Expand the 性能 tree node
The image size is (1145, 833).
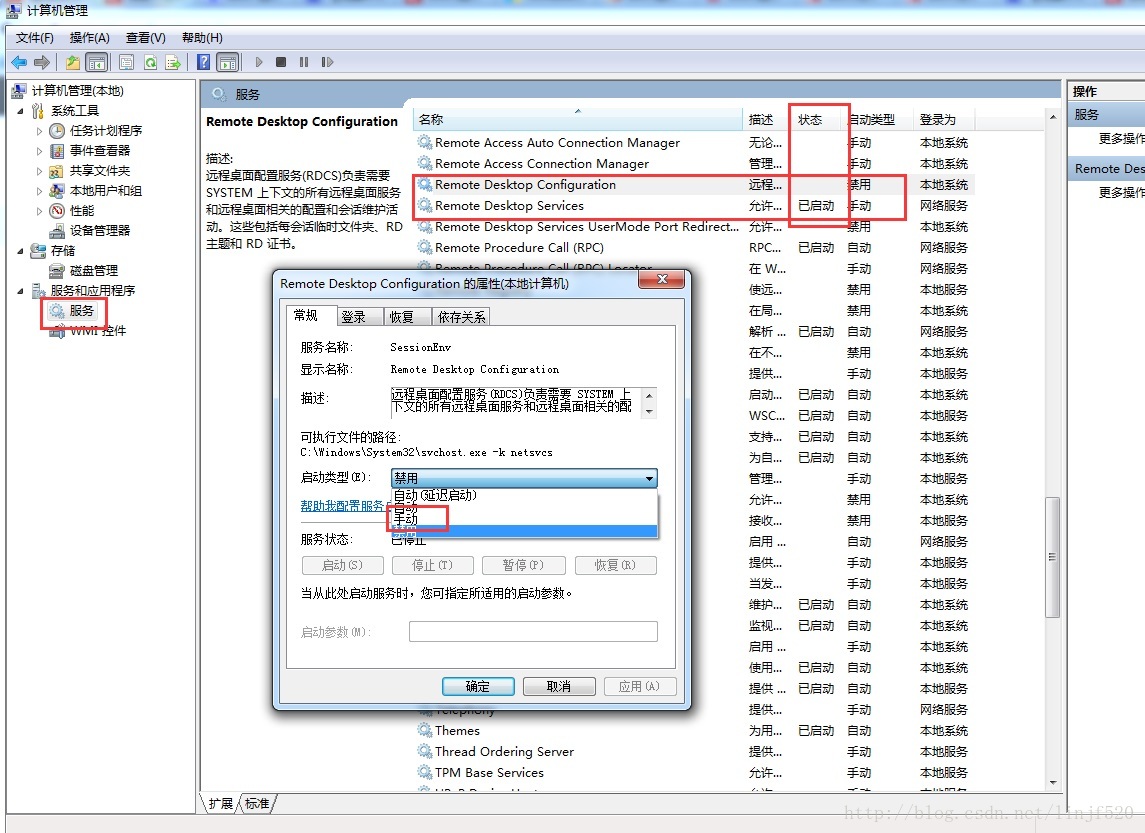pyautogui.click(x=39, y=211)
